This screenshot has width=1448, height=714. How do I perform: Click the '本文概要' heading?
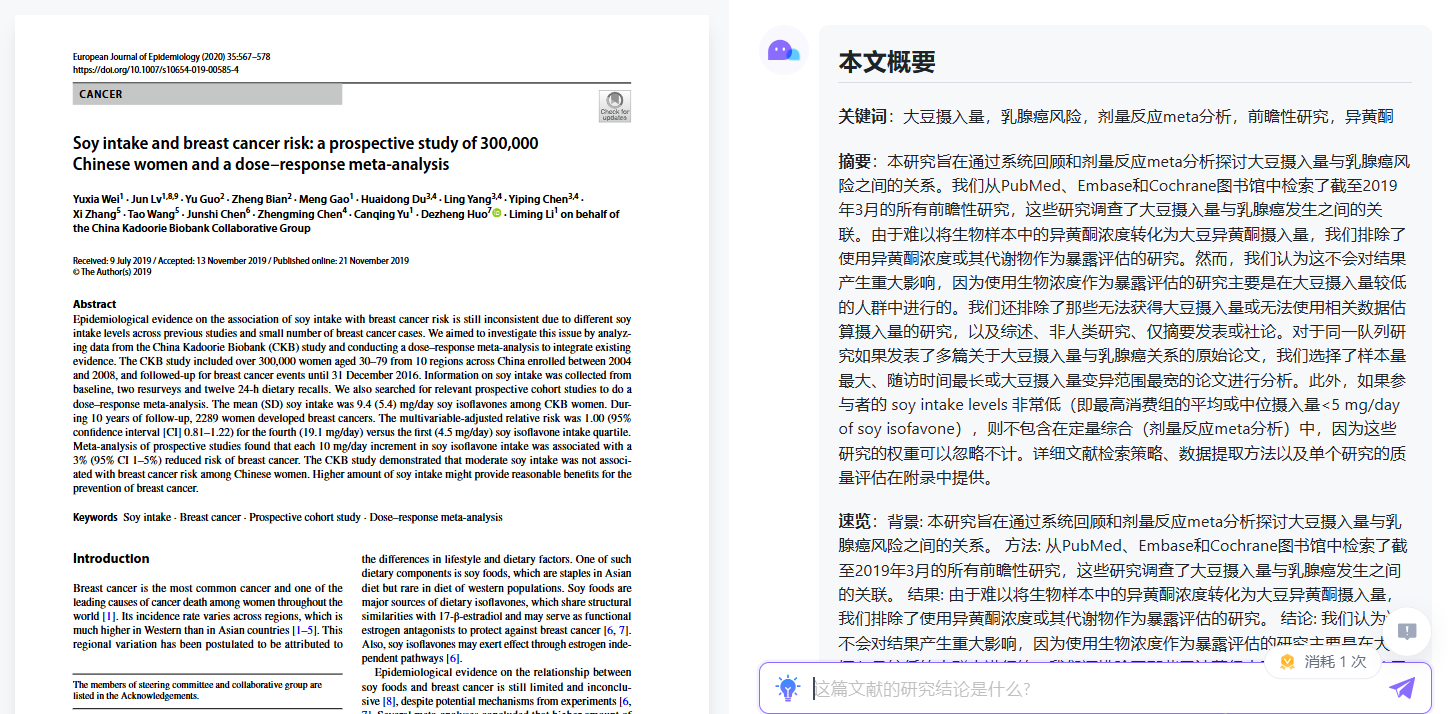coord(886,62)
